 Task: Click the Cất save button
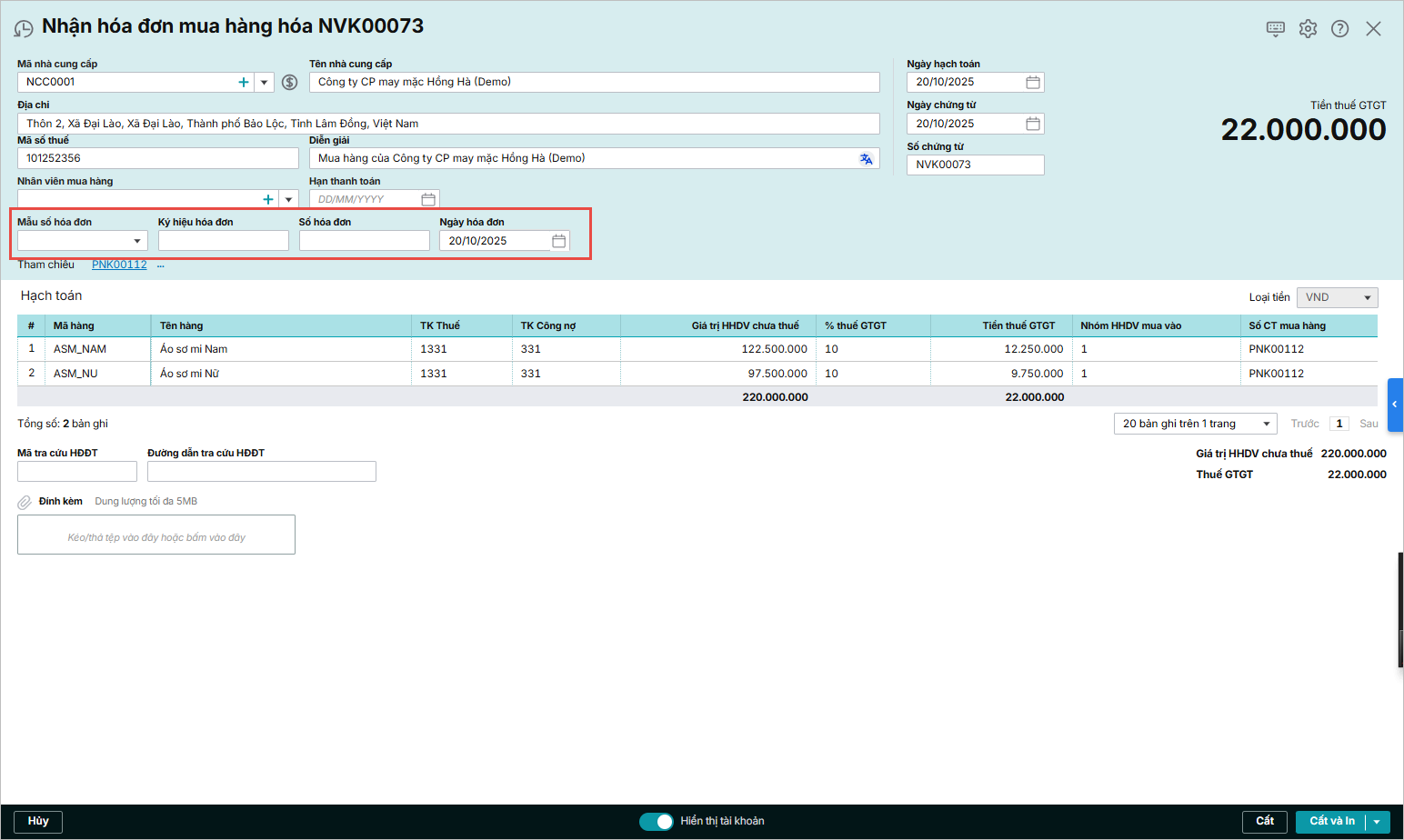pos(1264,822)
